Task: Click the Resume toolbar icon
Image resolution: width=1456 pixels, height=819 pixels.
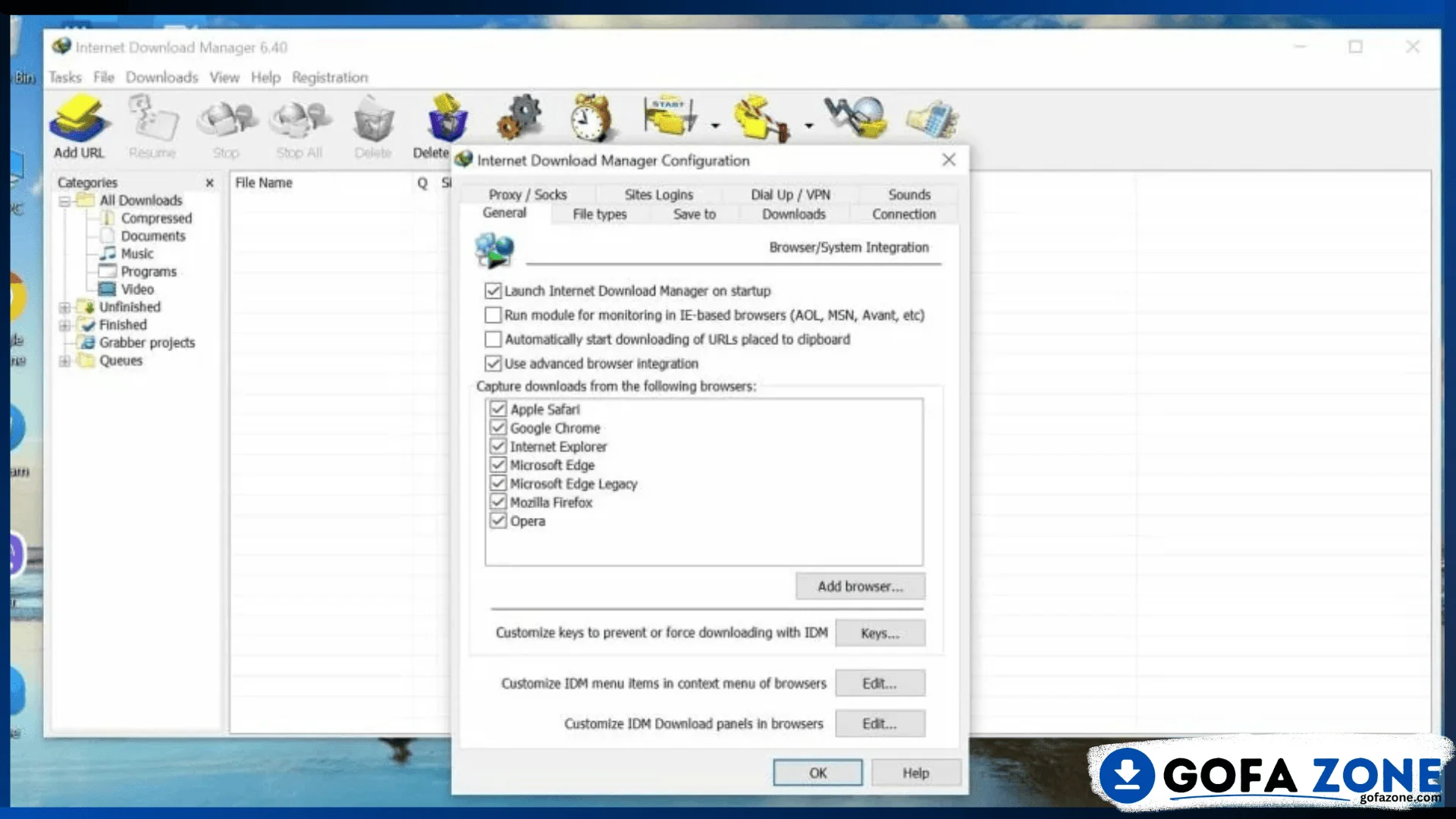Action: (x=152, y=119)
